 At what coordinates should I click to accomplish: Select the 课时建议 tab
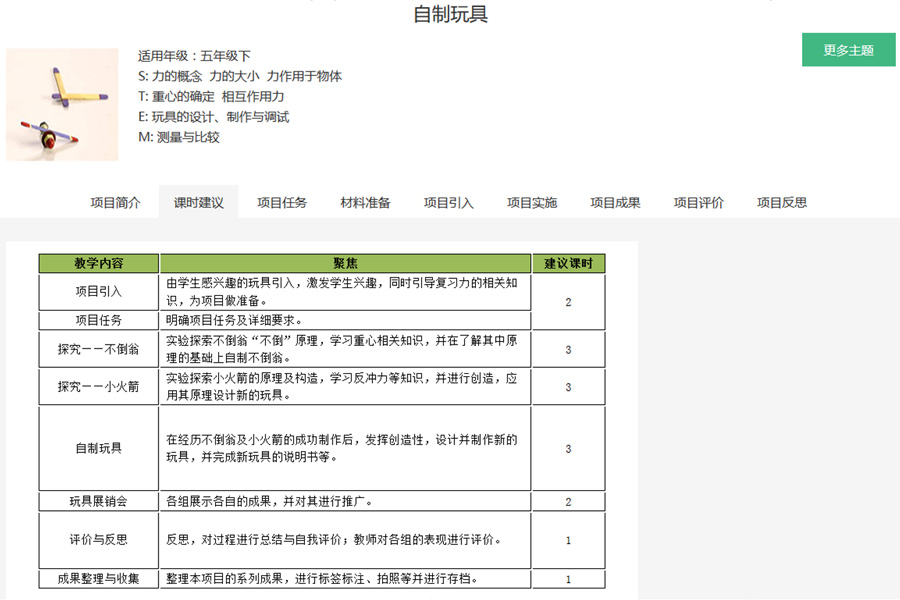199,202
